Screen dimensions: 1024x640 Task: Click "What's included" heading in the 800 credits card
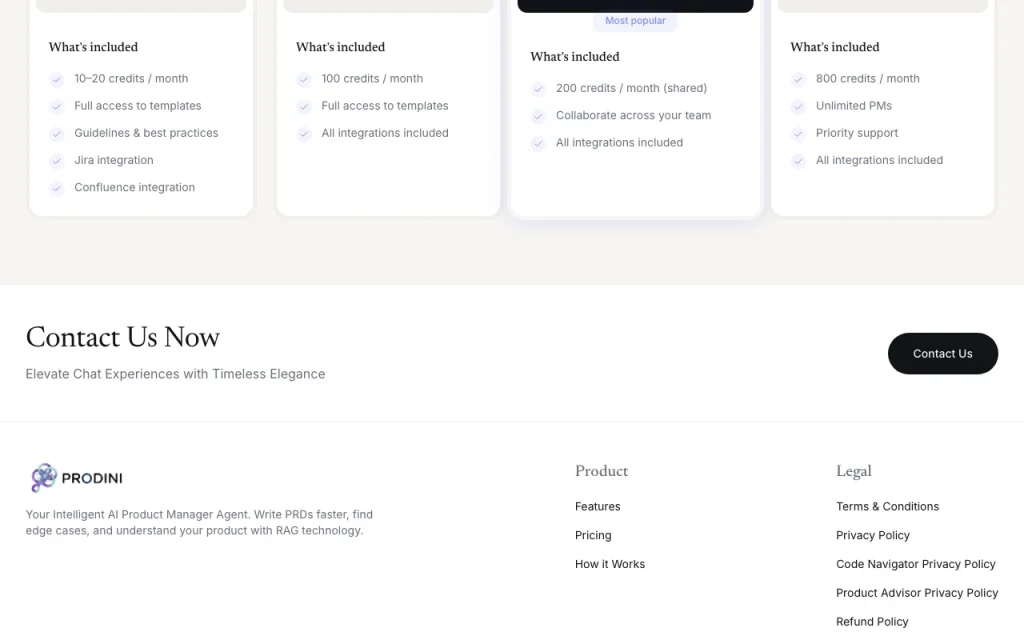click(835, 47)
